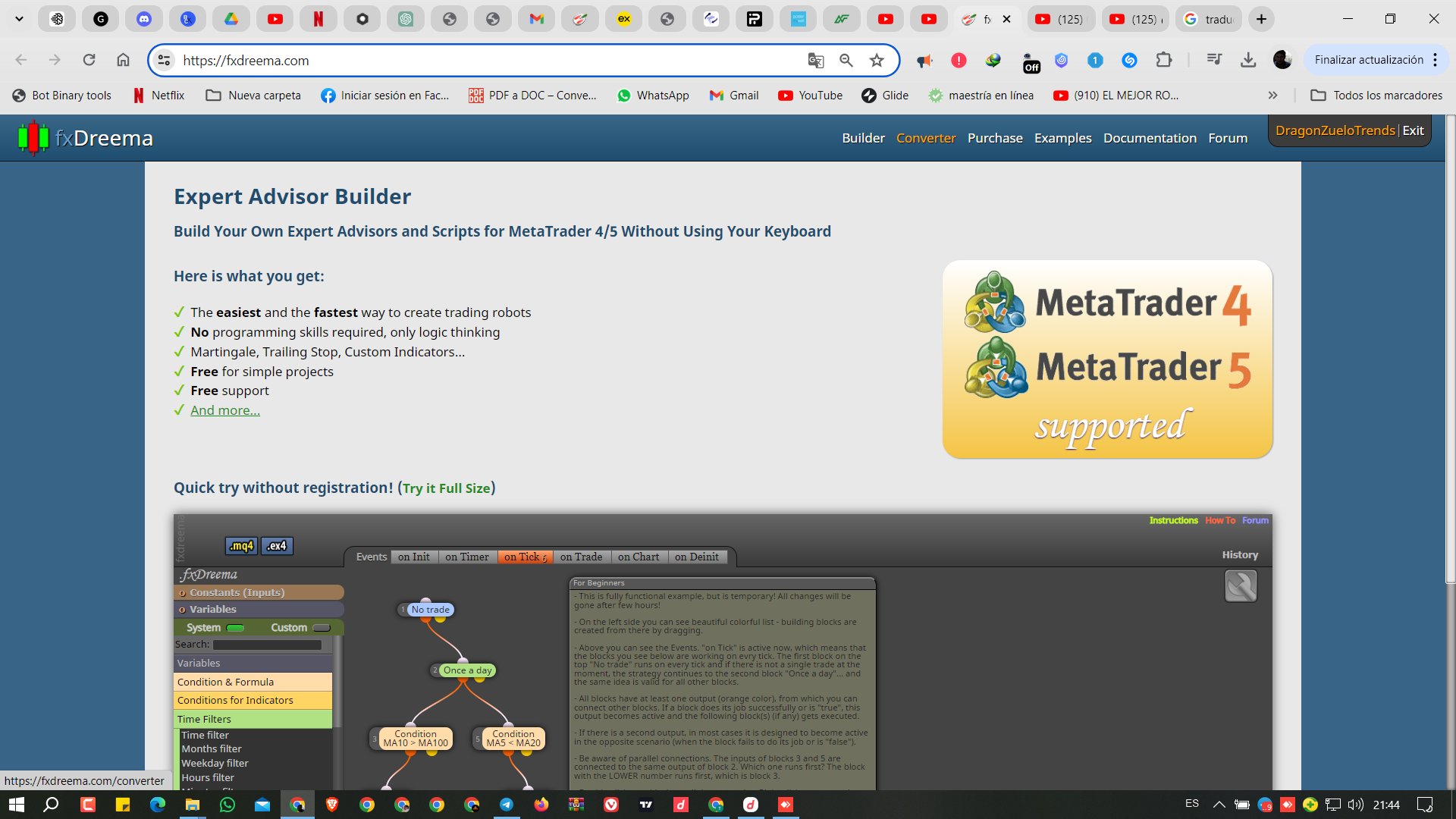Screen dimensions: 1456x819
Task: Click the page's vertical scrollbar
Action: click(x=1450, y=349)
